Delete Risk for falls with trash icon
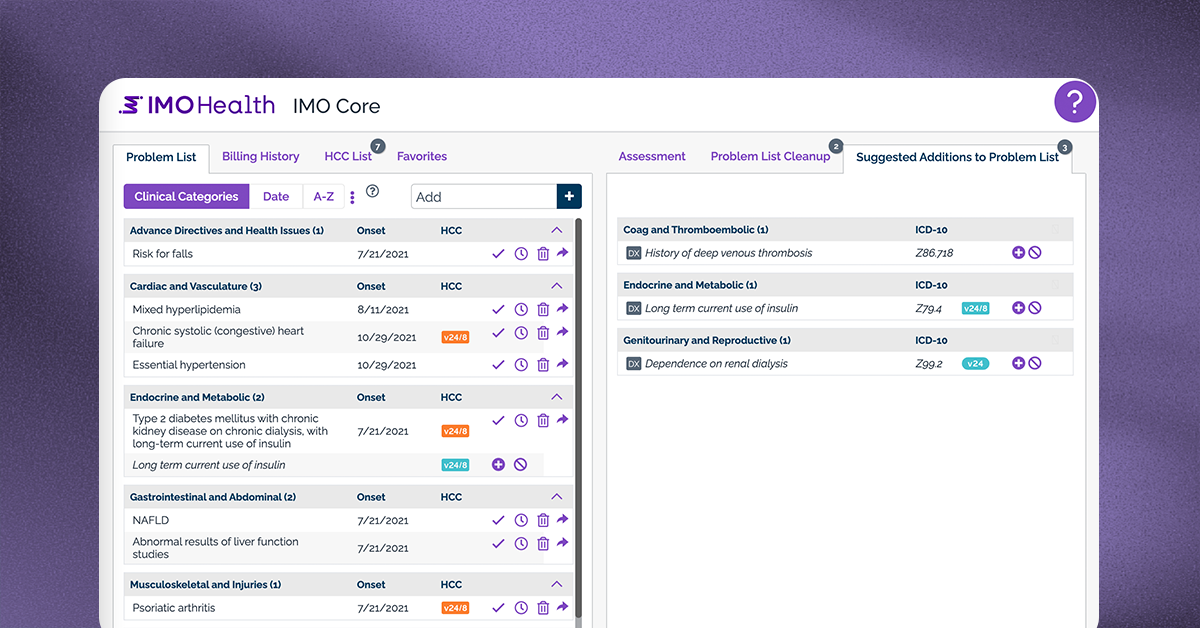Screen dimensions: 1200x628 [543, 254]
